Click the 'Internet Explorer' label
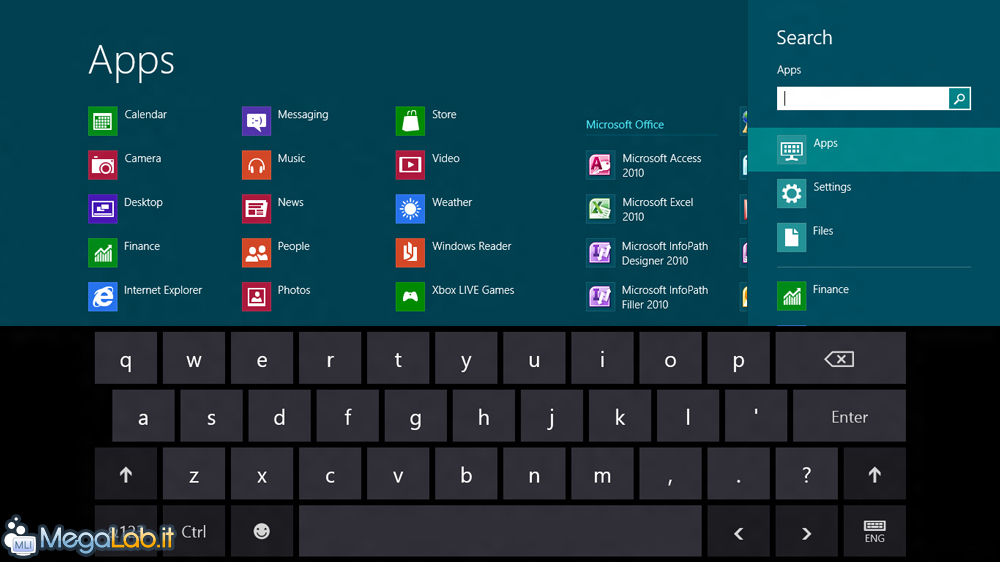This screenshot has width=1000, height=562. pyautogui.click(x=163, y=290)
